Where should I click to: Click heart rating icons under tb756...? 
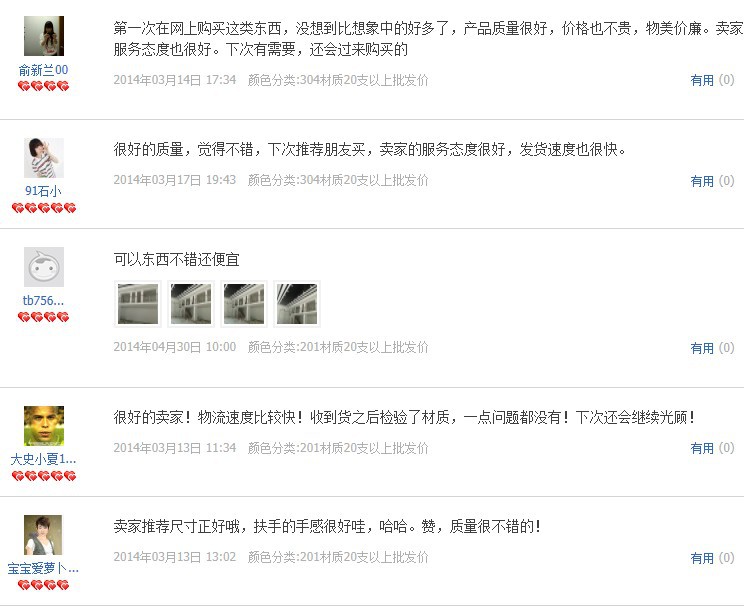[x=44, y=317]
